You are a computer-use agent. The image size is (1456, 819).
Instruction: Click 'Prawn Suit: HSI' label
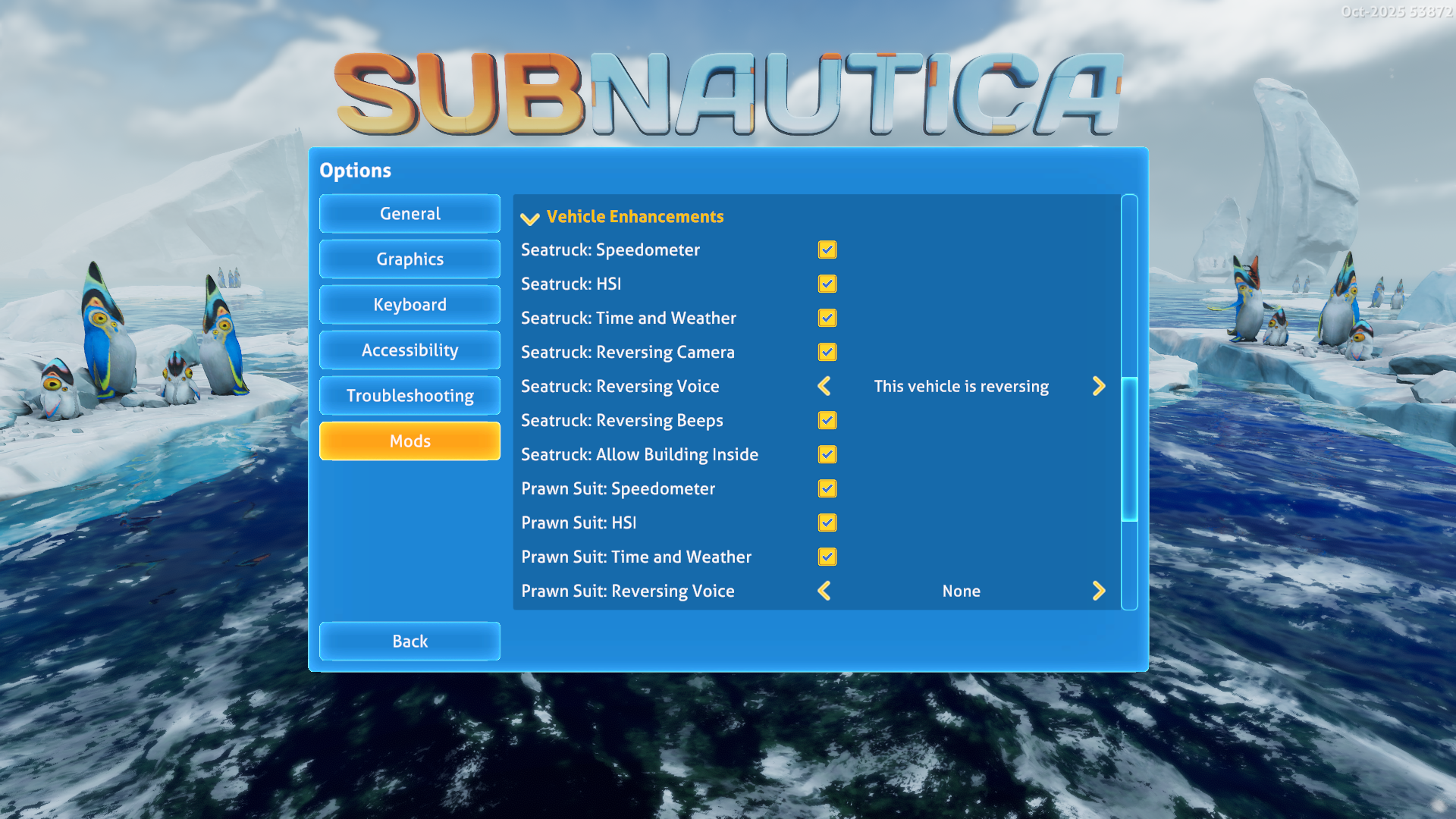pyautogui.click(x=578, y=522)
